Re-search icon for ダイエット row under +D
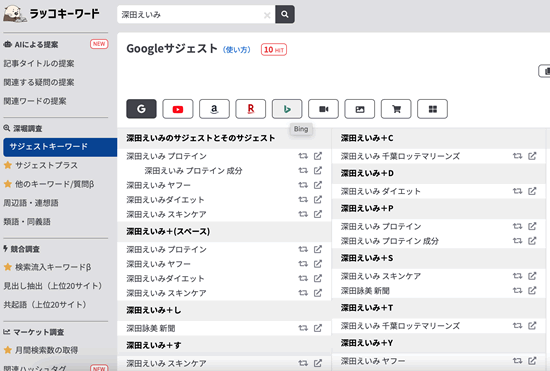The height and width of the screenshot is (371, 550). (x=517, y=191)
